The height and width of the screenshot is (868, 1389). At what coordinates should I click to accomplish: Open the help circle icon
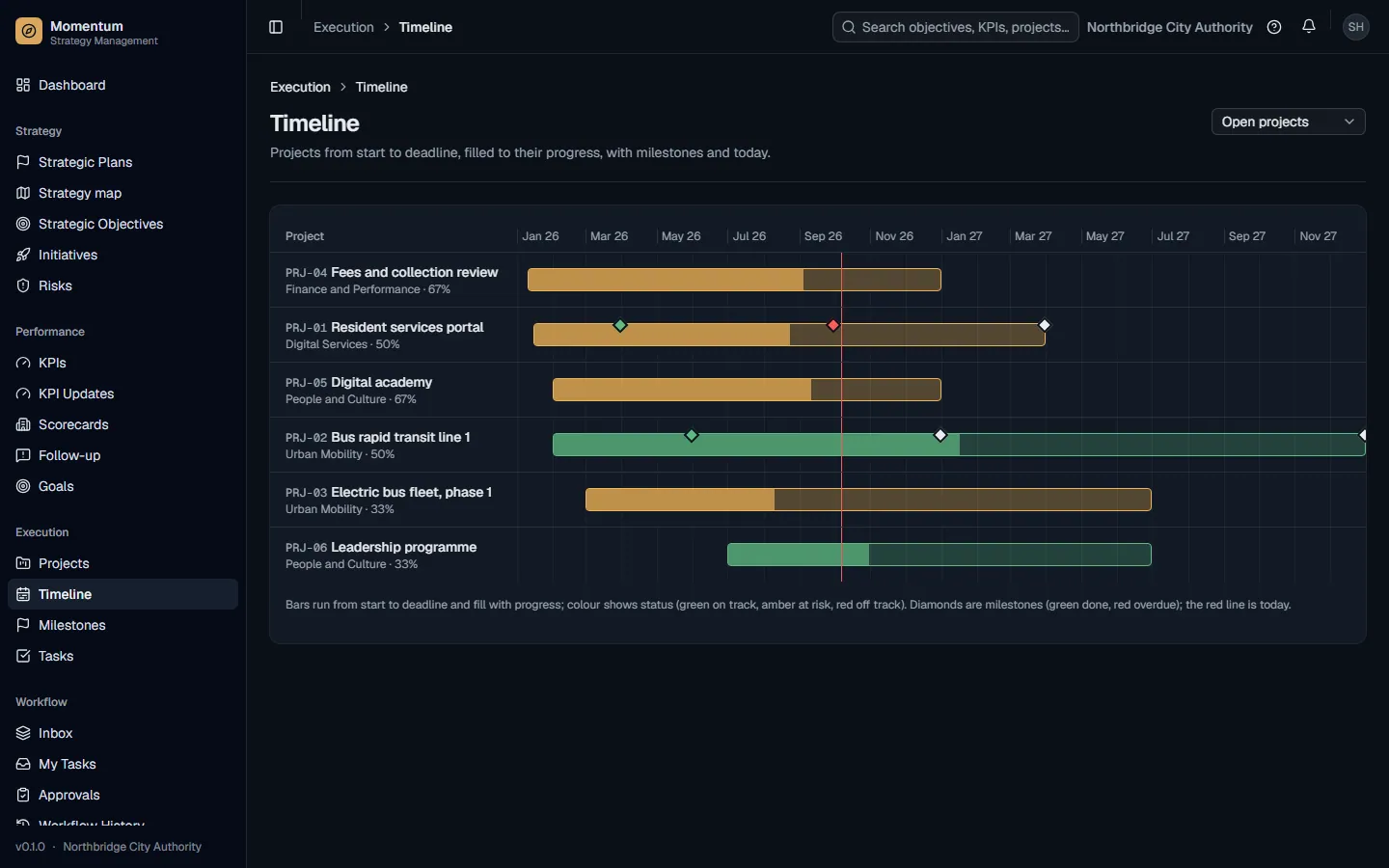pyautogui.click(x=1274, y=27)
